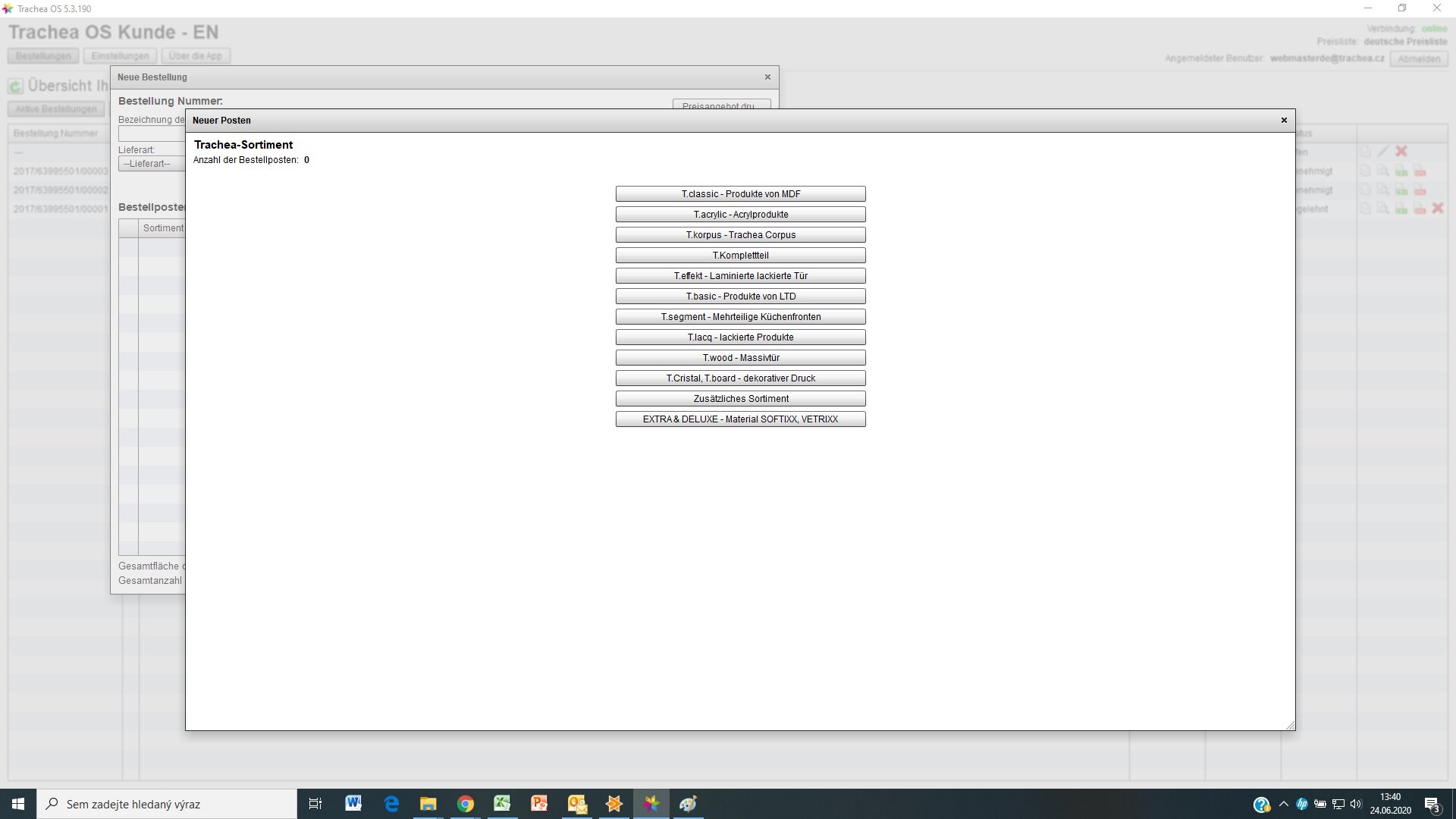The height and width of the screenshot is (819, 1456).
Task: Open Microsoft Edge from the taskbar
Action: point(391,804)
